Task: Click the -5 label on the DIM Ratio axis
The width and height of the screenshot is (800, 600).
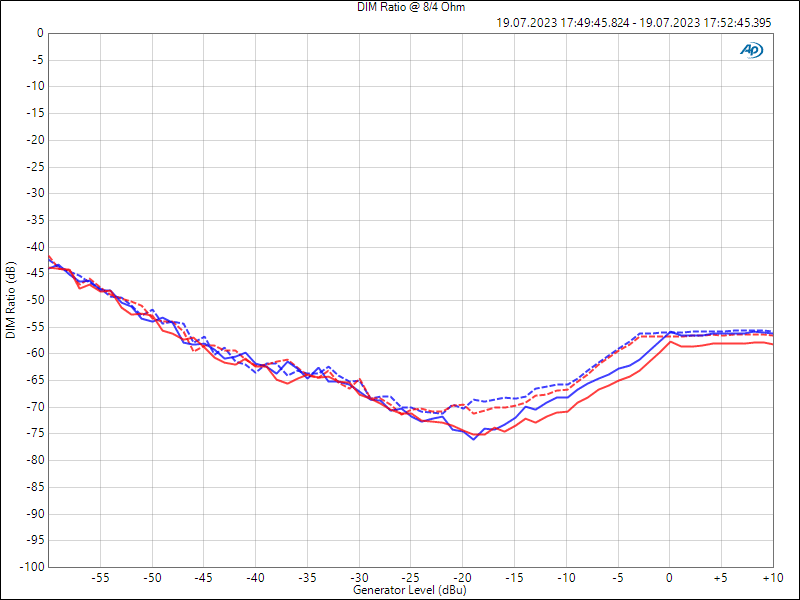Action: pyautogui.click(x=37, y=60)
